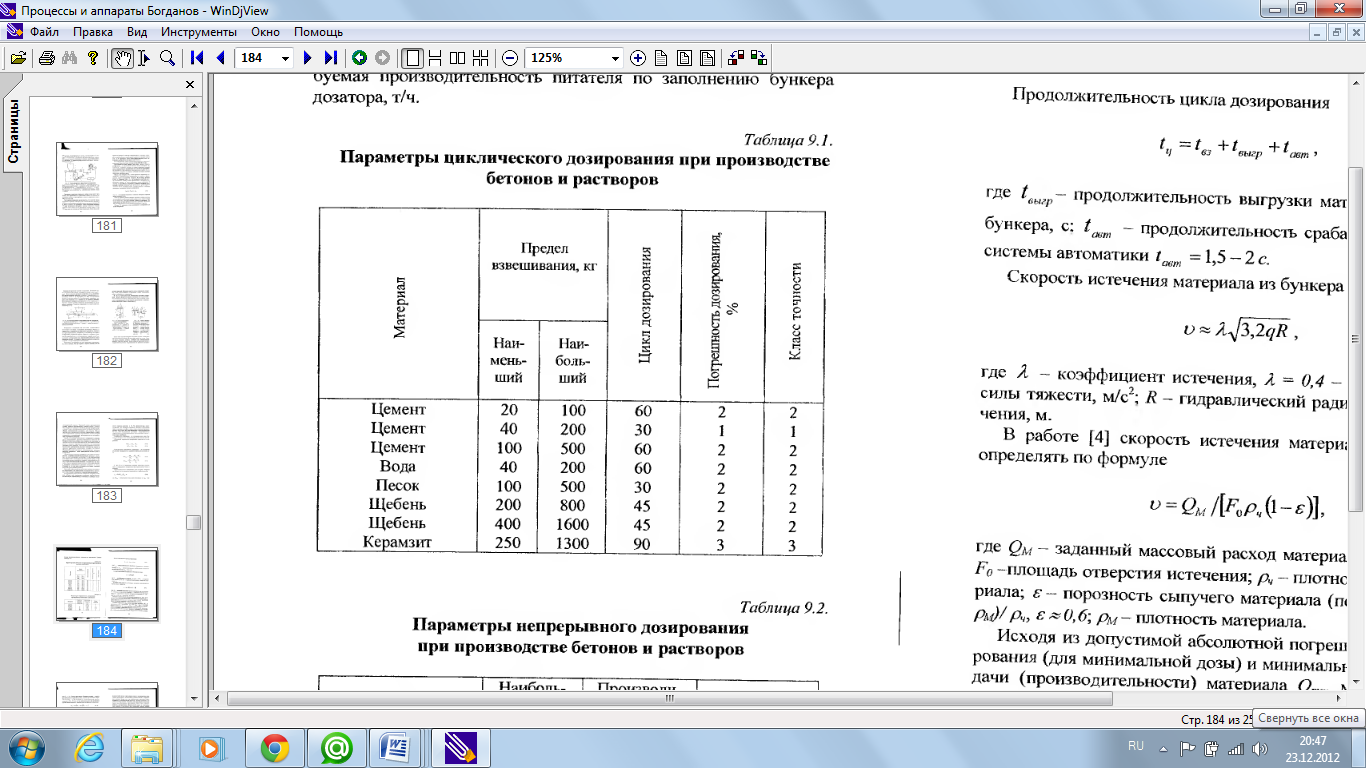Select the magnifying glass zoom tool
Image resolution: width=1366 pixels, height=768 pixels.
pyautogui.click(x=168, y=58)
